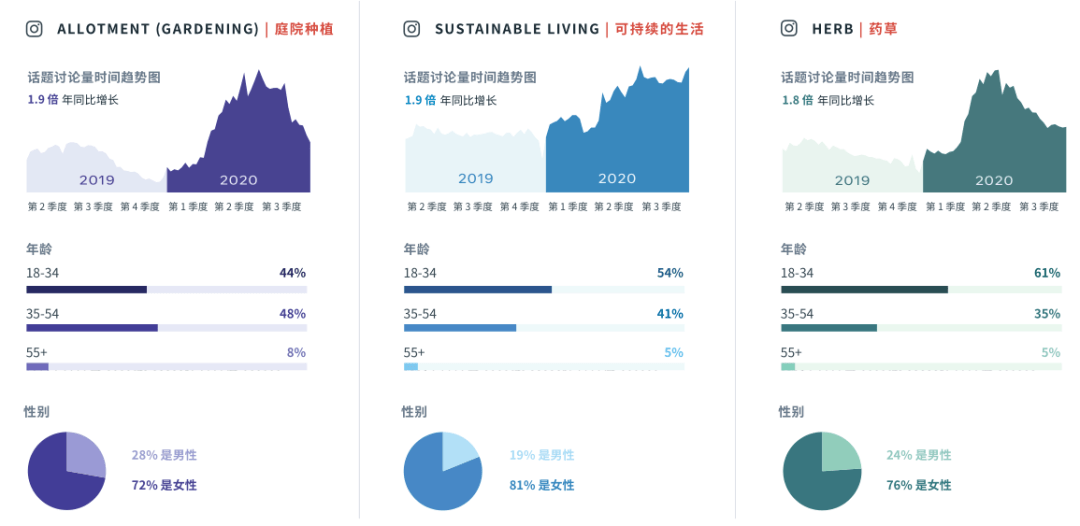Image resolution: width=1080 pixels, height=526 pixels.
Task: Click 第 4 季度 axis label under Sustainable Living chart
Action: [x=519, y=207]
